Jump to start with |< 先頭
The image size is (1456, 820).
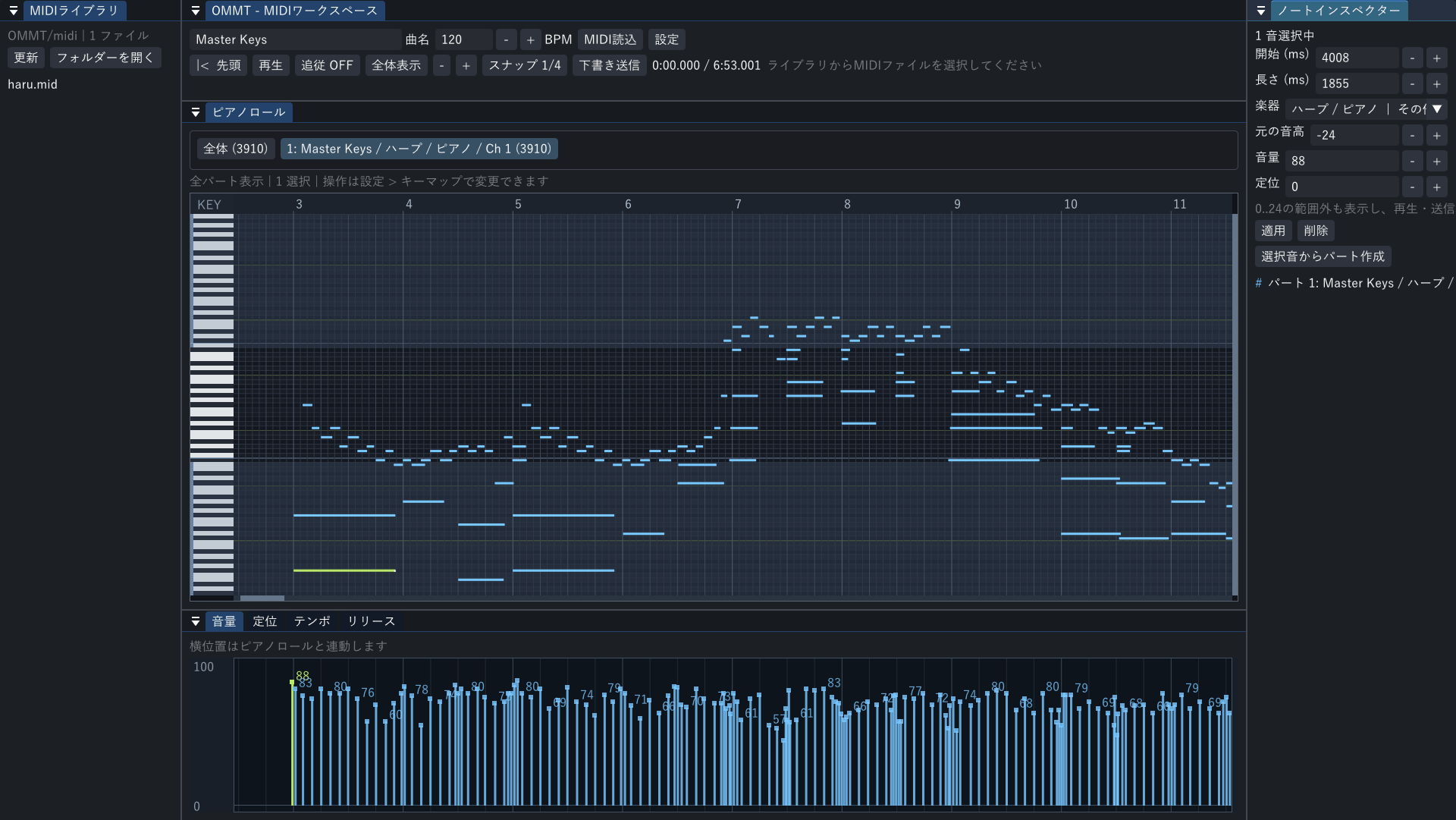218,65
